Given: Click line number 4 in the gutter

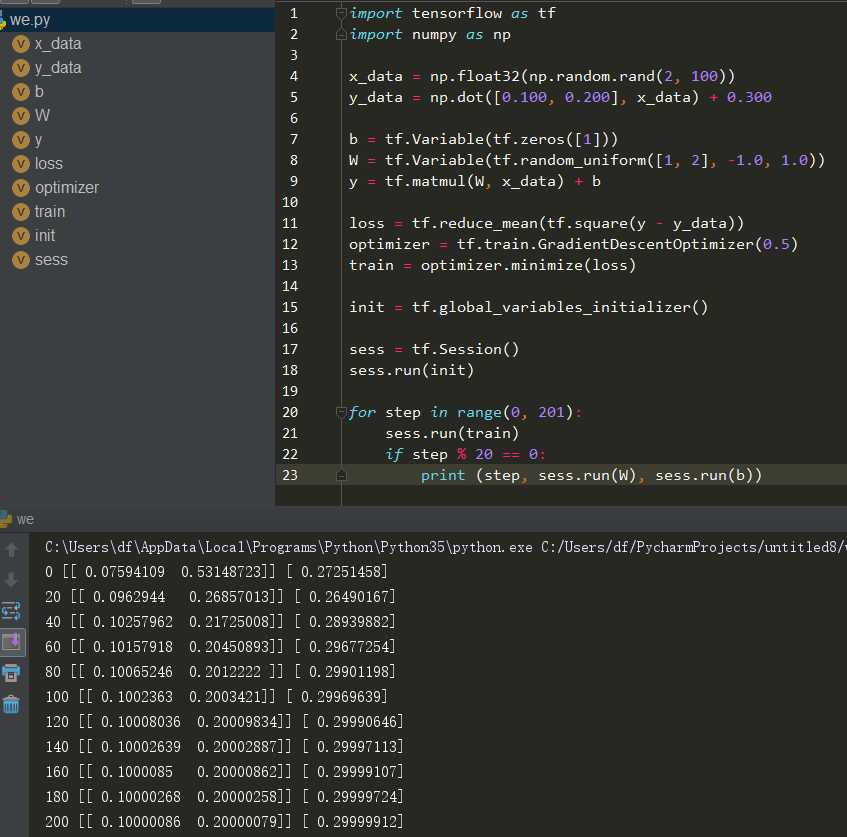Looking at the screenshot, I should click(x=294, y=76).
